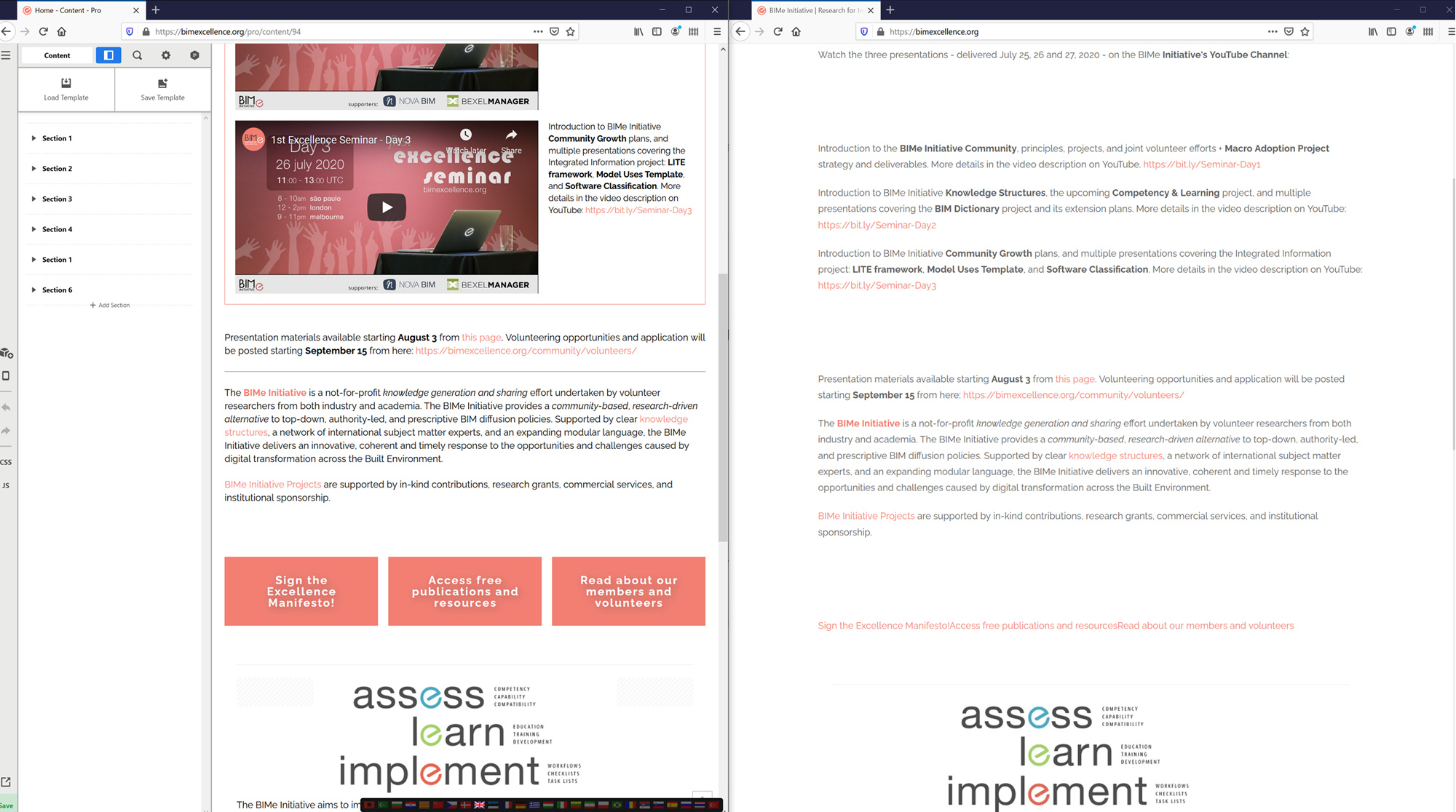
Task: Select the Content tab in editor
Action: click(x=57, y=55)
